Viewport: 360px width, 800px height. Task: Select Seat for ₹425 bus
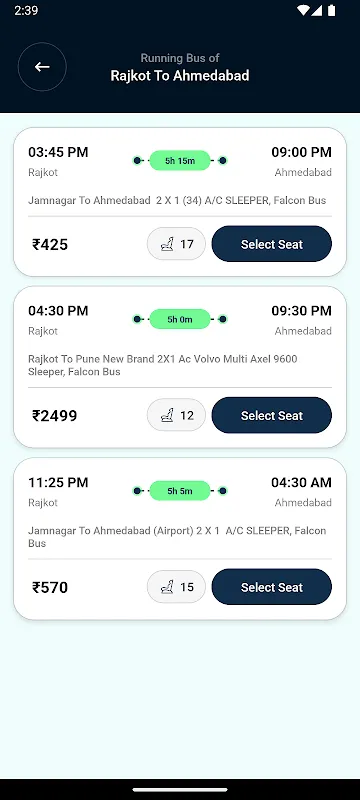(272, 244)
